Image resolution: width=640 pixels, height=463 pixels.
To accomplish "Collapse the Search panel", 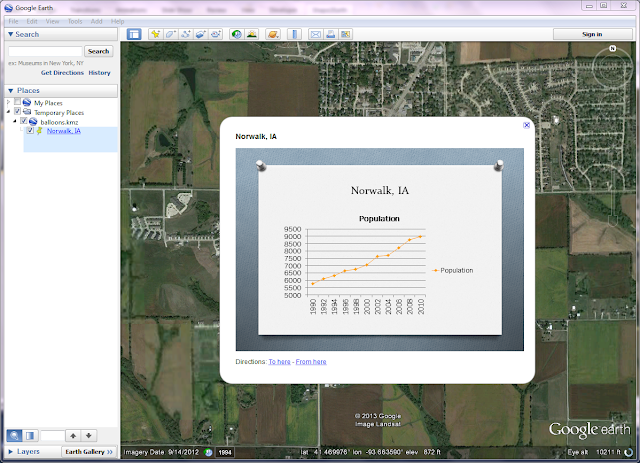I will click(x=11, y=34).
